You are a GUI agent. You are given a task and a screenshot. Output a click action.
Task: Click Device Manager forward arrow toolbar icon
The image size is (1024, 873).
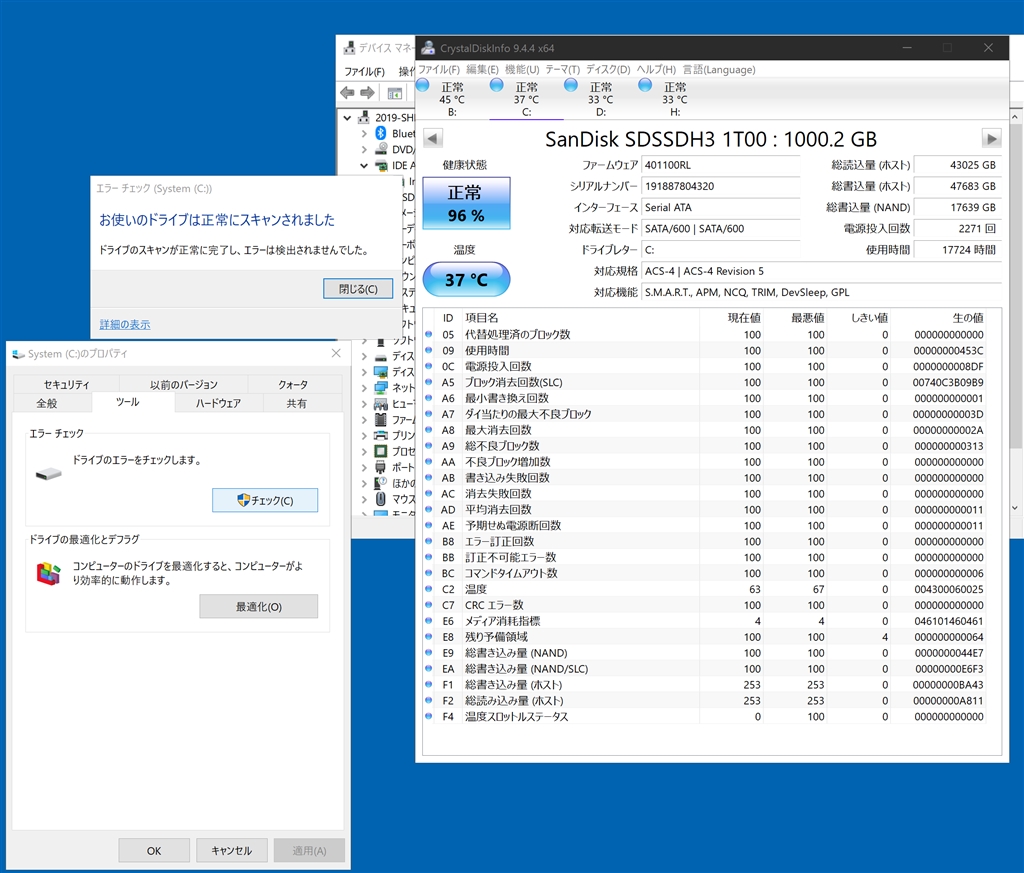[x=367, y=93]
